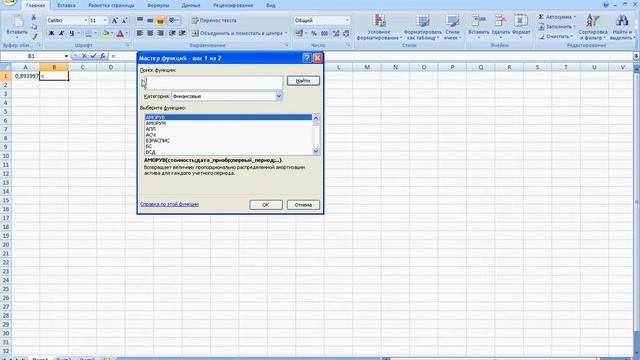
Task: Open the font name Calibri dropdown
Action: pyautogui.click(x=86, y=20)
